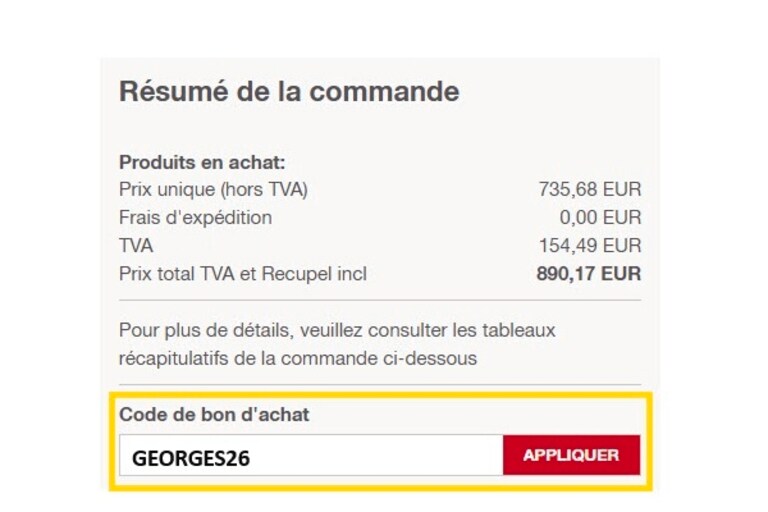This screenshot has height=512, width=768.
Task: Click the 735,68 EUR price value
Action: (589, 189)
